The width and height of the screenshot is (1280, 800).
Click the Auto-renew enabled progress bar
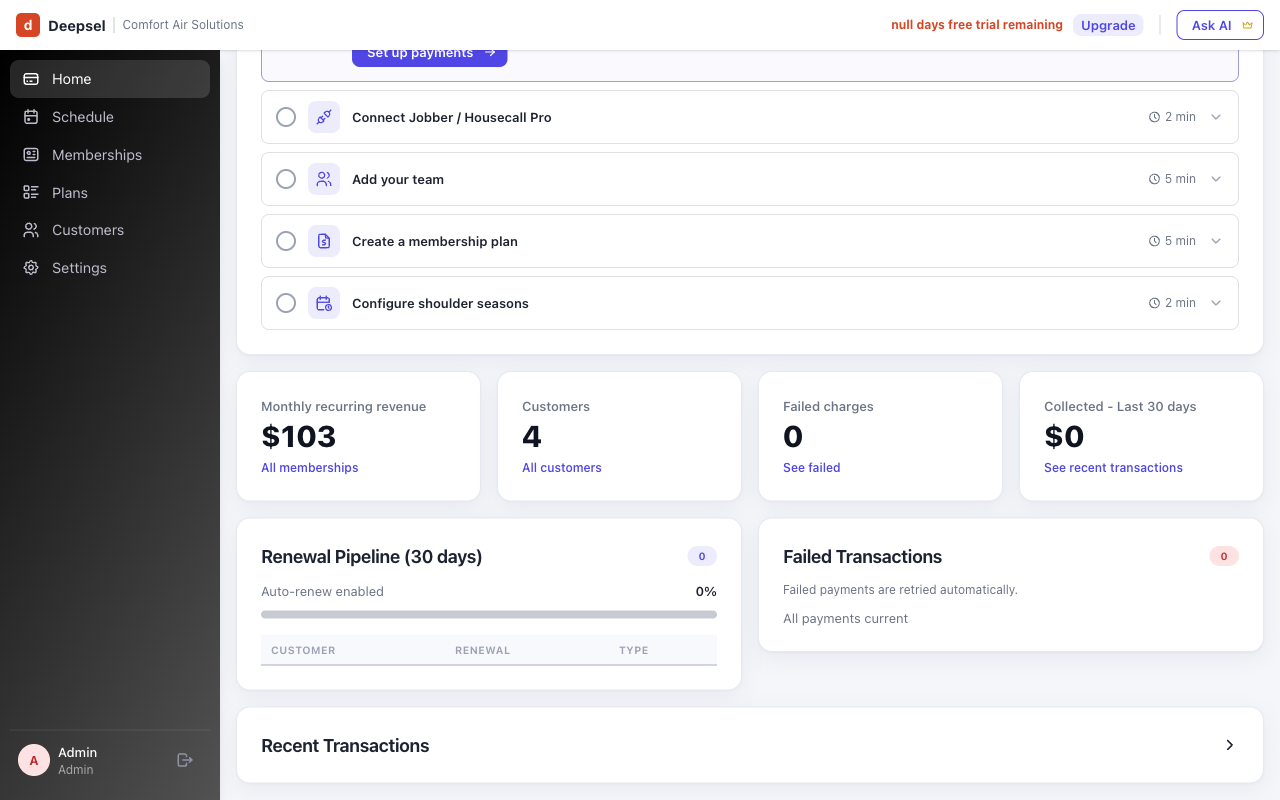pyautogui.click(x=489, y=614)
